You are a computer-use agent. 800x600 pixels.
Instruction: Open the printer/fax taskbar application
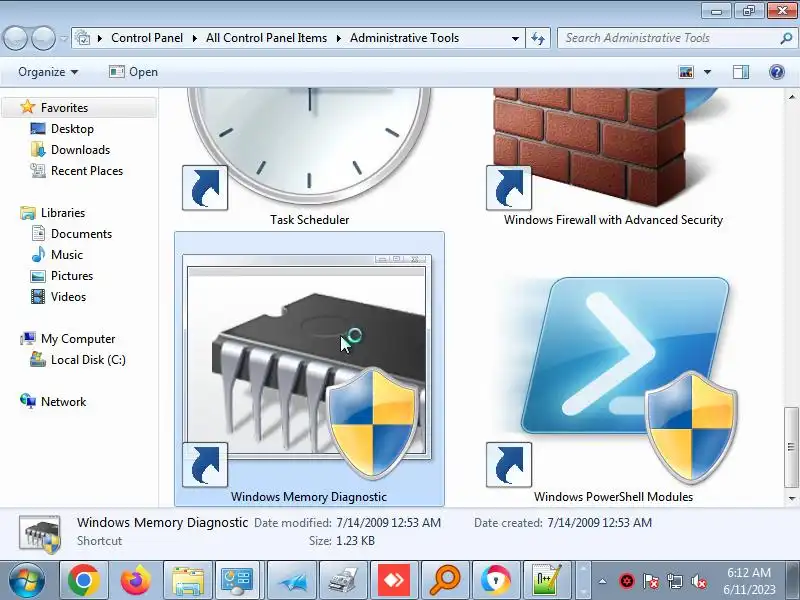tap(343, 580)
